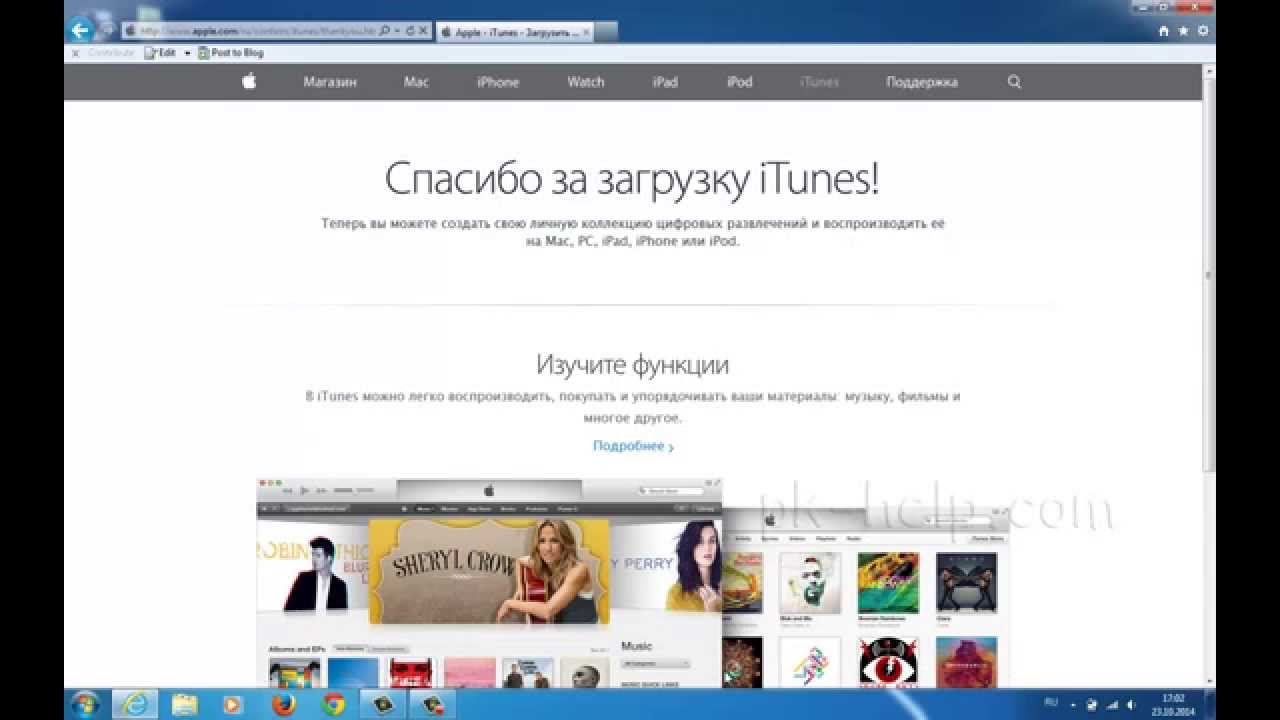
Task: Open iPod in the navigation bar
Action: point(740,82)
